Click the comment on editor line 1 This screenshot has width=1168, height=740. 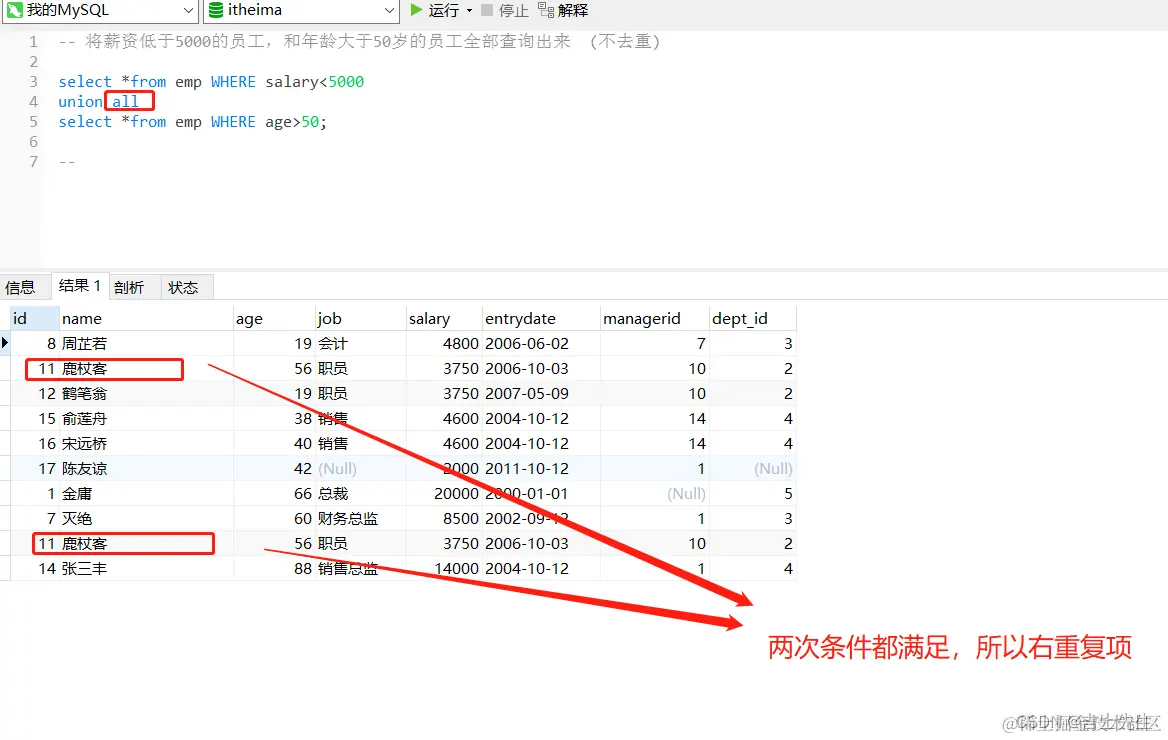coord(359,41)
